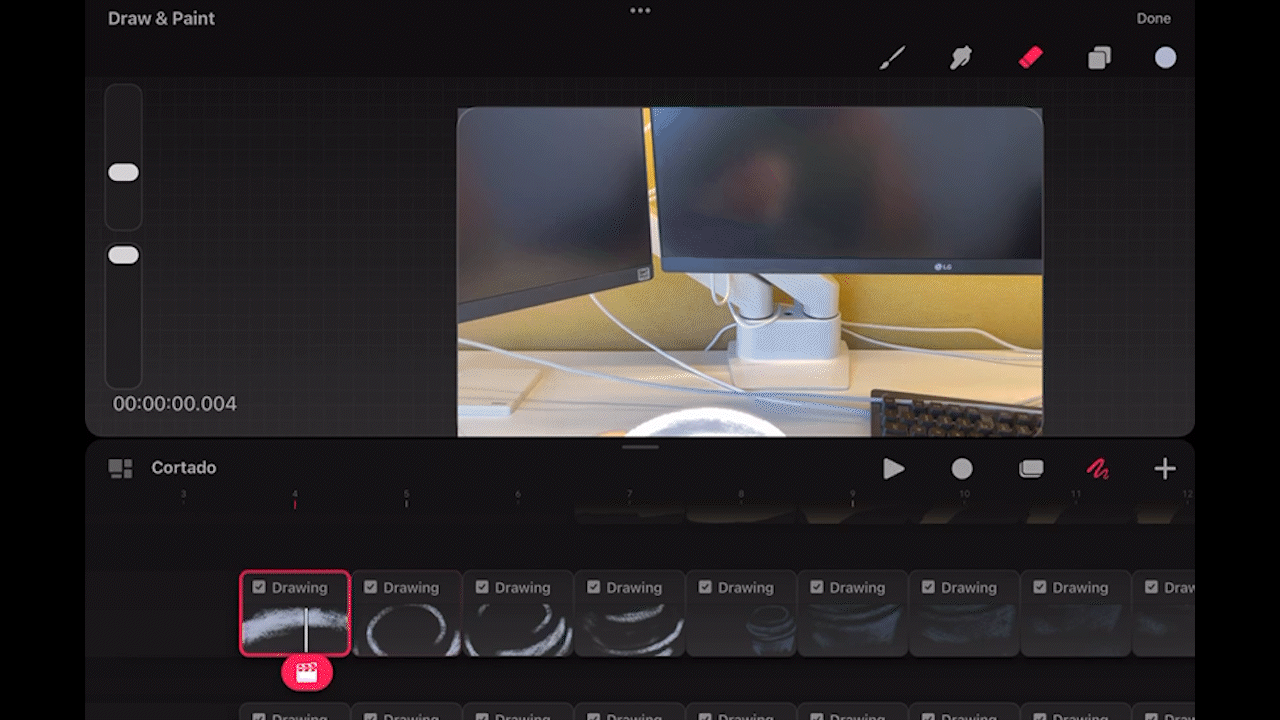Jump to frame 10 on the timeline ruler
Viewport: 1280px width, 720px height.
point(964,494)
